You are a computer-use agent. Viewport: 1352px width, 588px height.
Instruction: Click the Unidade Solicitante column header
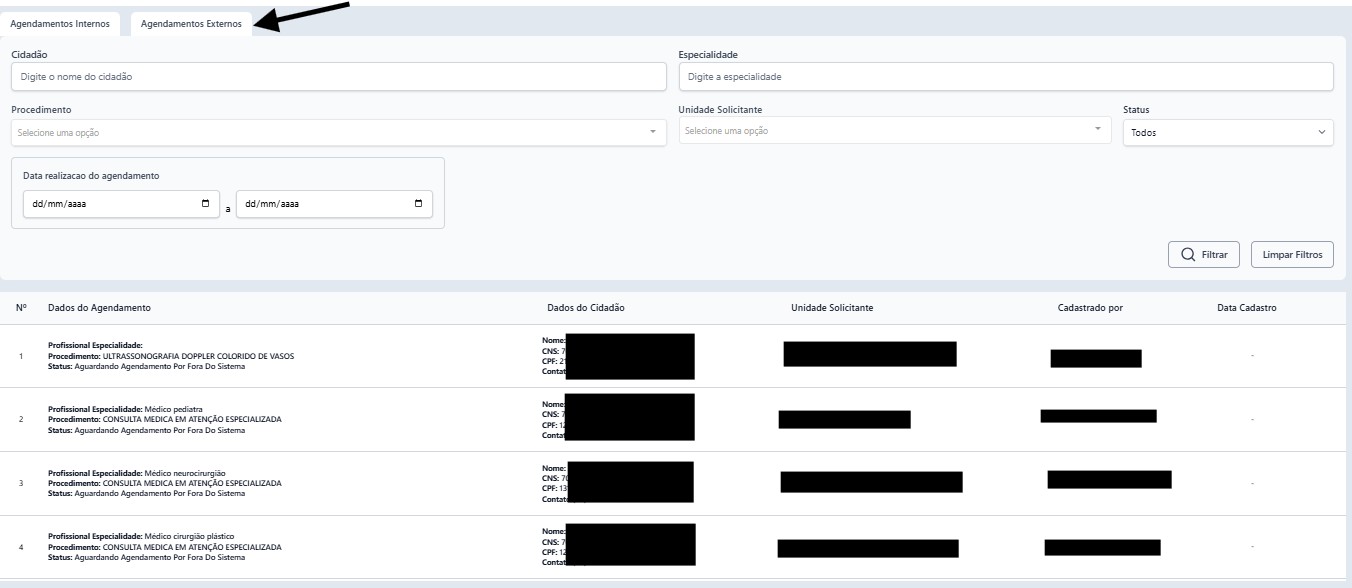832,308
